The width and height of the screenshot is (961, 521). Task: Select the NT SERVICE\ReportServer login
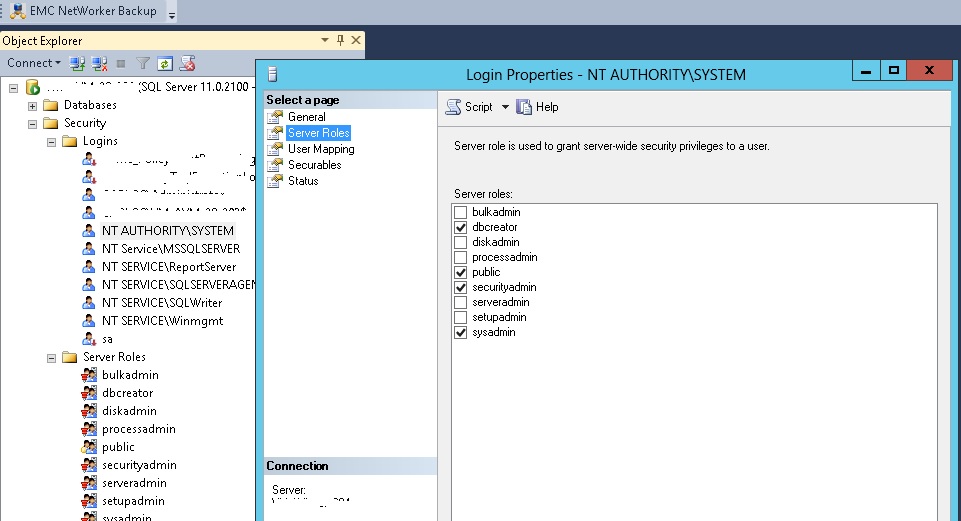169,267
